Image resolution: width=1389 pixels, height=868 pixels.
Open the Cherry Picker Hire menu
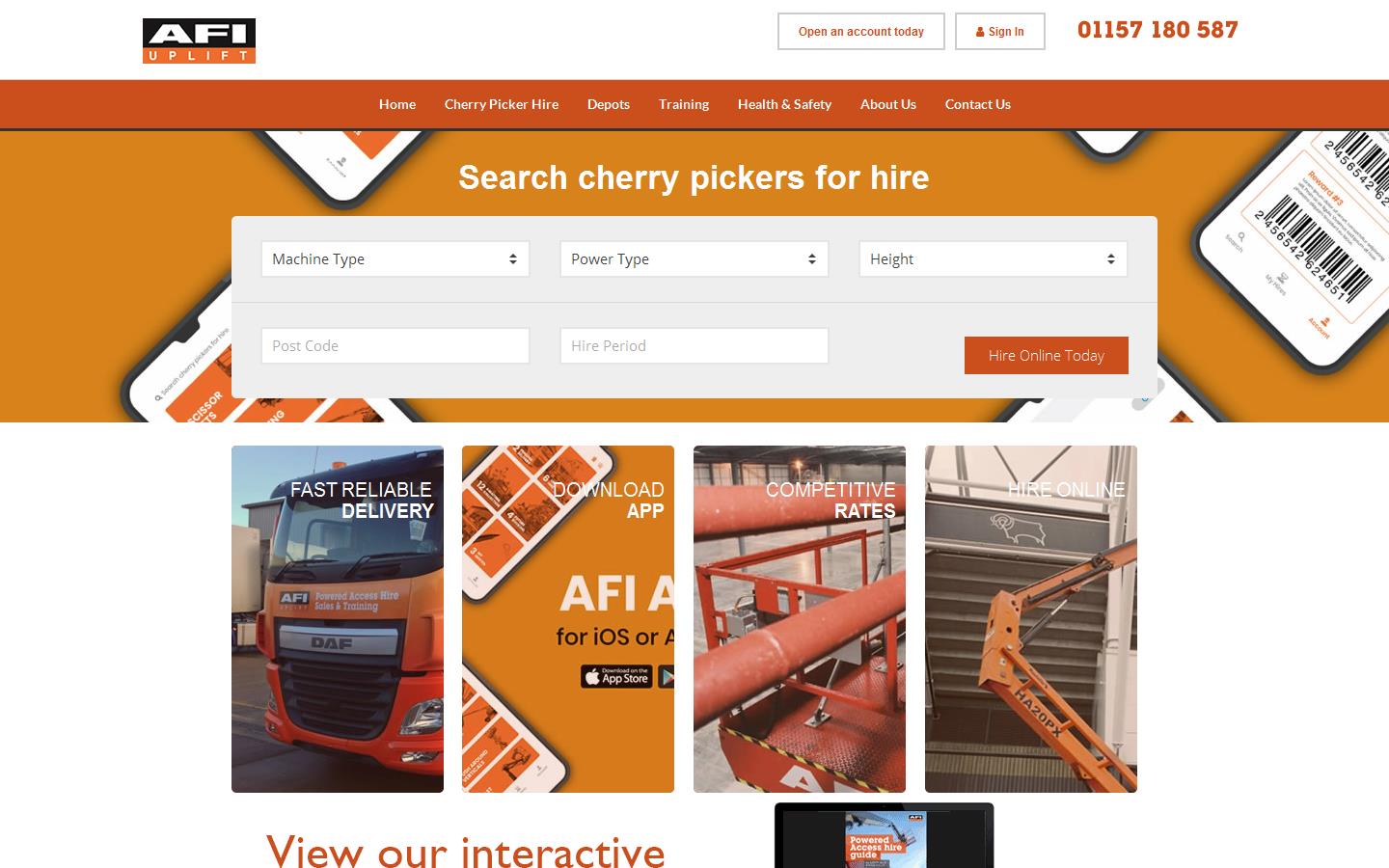point(502,104)
